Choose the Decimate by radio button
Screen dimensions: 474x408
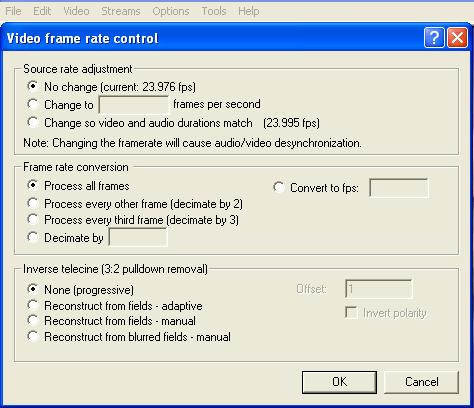click(x=33, y=237)
